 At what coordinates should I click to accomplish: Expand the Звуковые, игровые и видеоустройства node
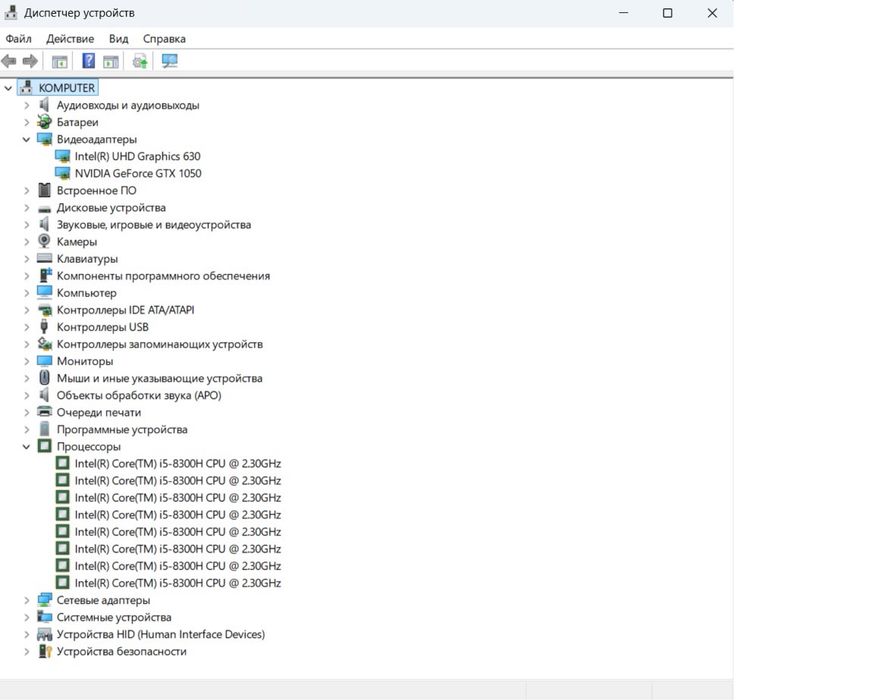(26, 225)
